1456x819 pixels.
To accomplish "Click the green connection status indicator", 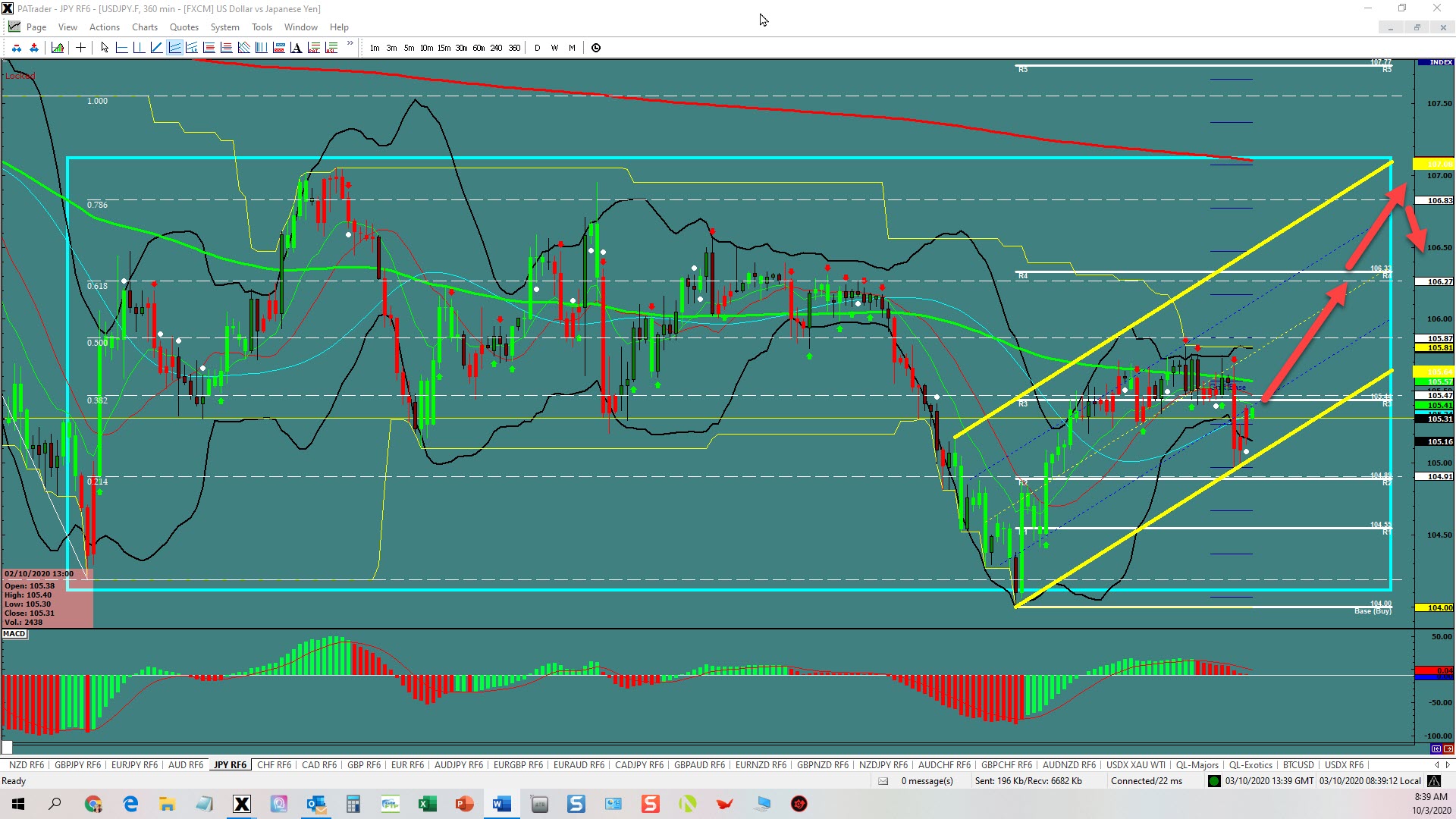I will (x=1214, y=781).
